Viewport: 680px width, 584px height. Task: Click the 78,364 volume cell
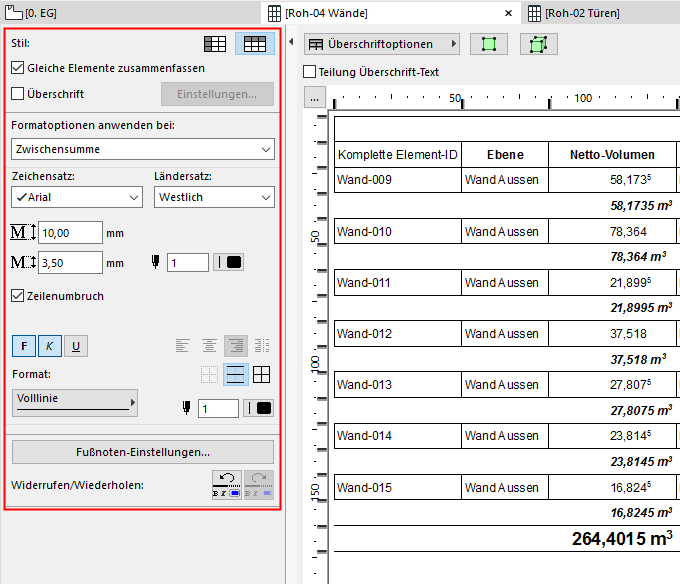612,232
